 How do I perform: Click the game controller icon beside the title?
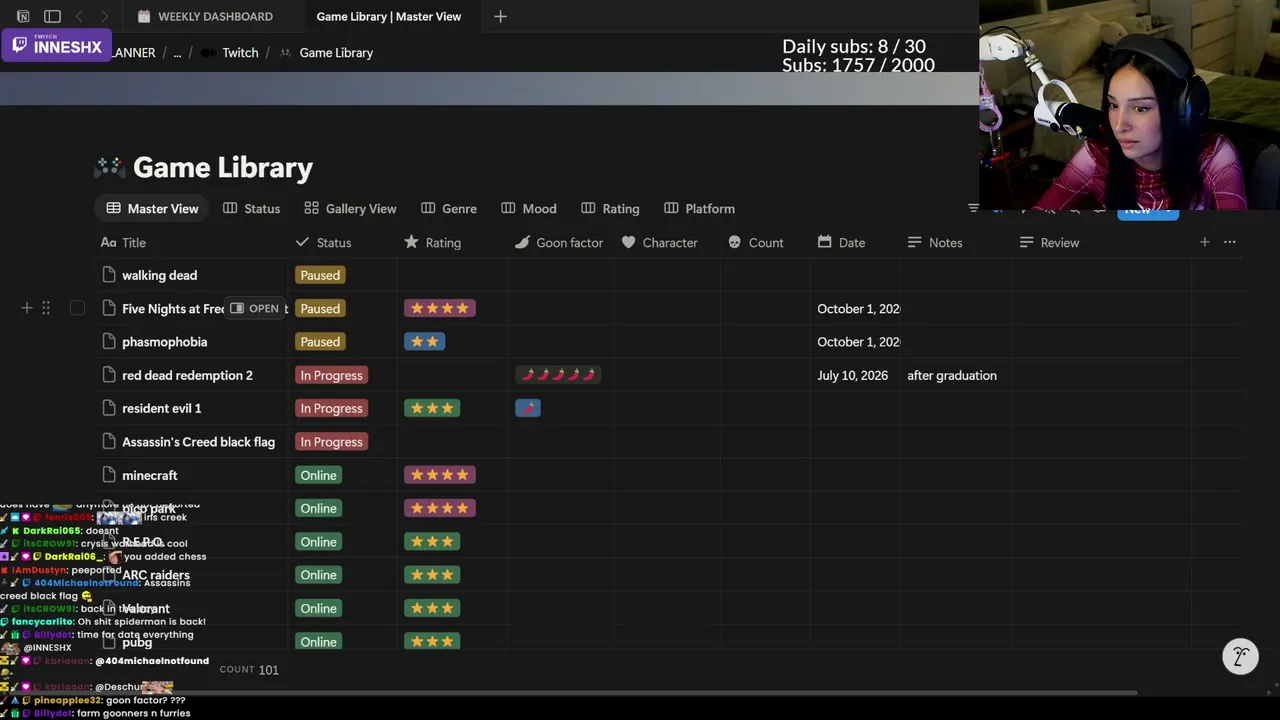109,167
